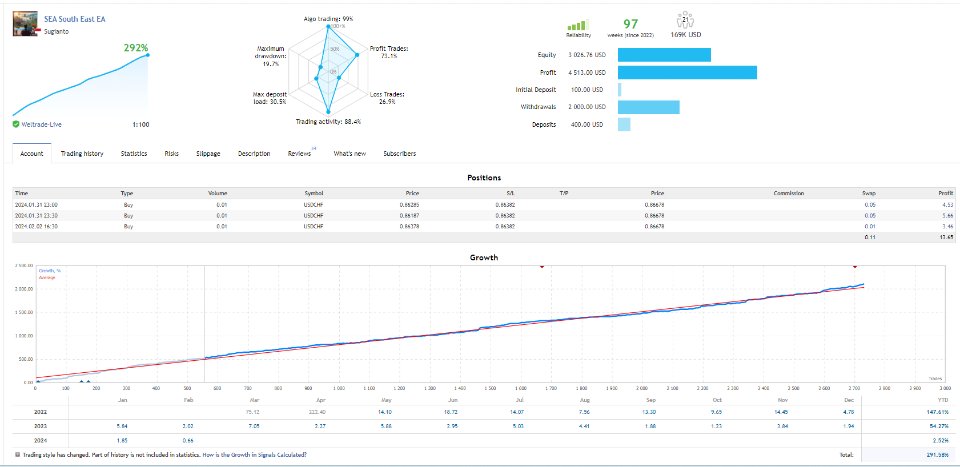Image resolution: width=960 pixels, height=467 pixels.
Task: Open the Reviews tab
Action: click(299, 154)
